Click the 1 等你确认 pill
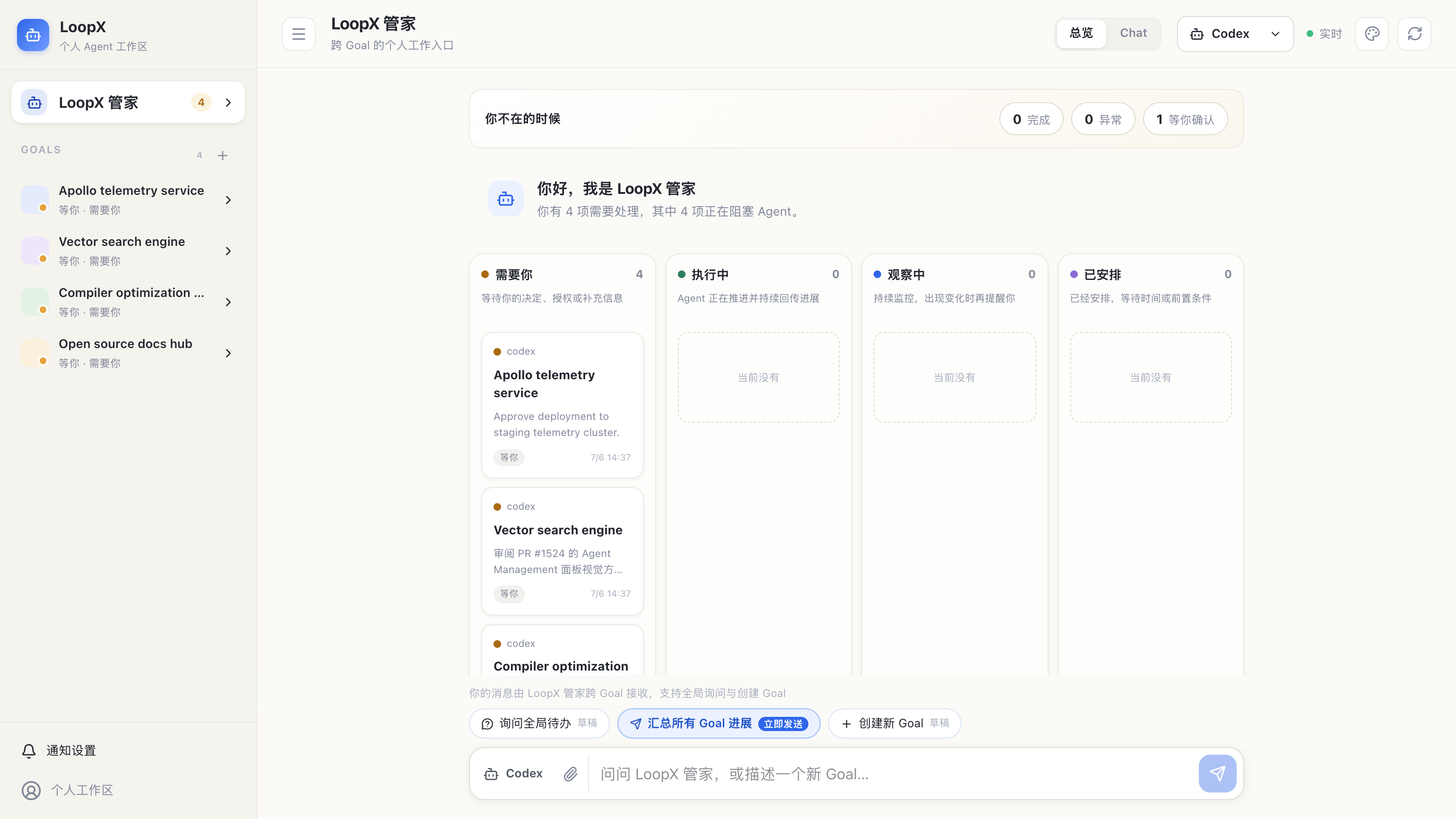1456x819 pixels. click(1185, 119)
